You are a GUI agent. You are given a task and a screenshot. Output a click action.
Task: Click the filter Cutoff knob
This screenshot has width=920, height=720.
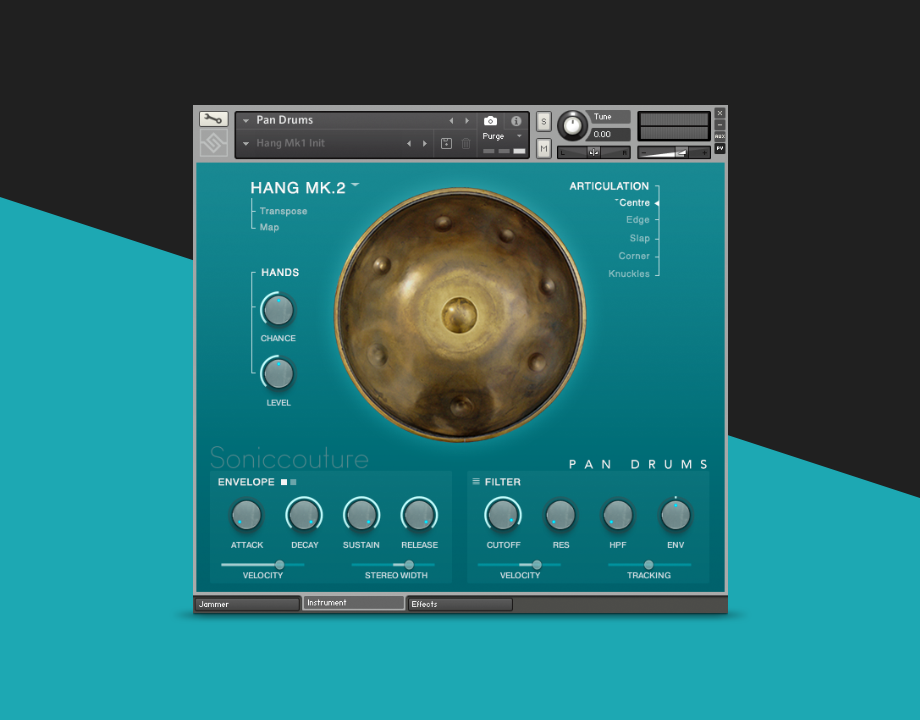503,515
